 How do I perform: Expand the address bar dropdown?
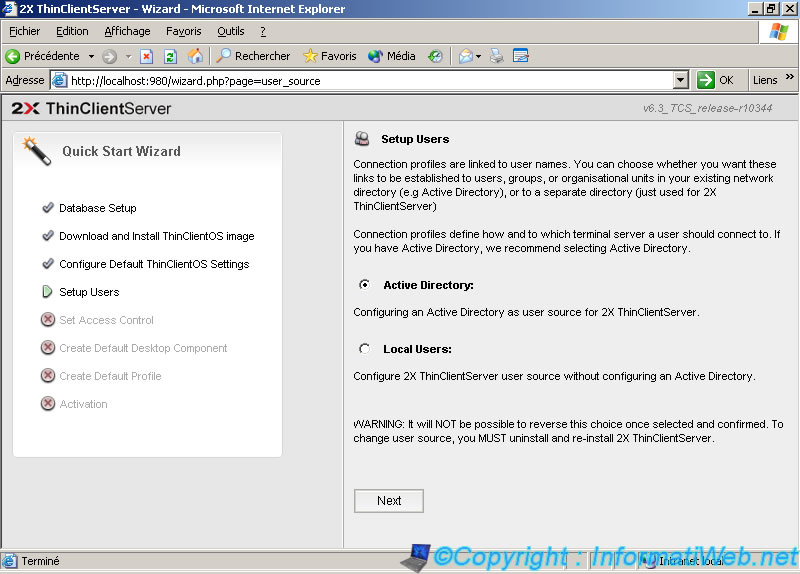680,81
